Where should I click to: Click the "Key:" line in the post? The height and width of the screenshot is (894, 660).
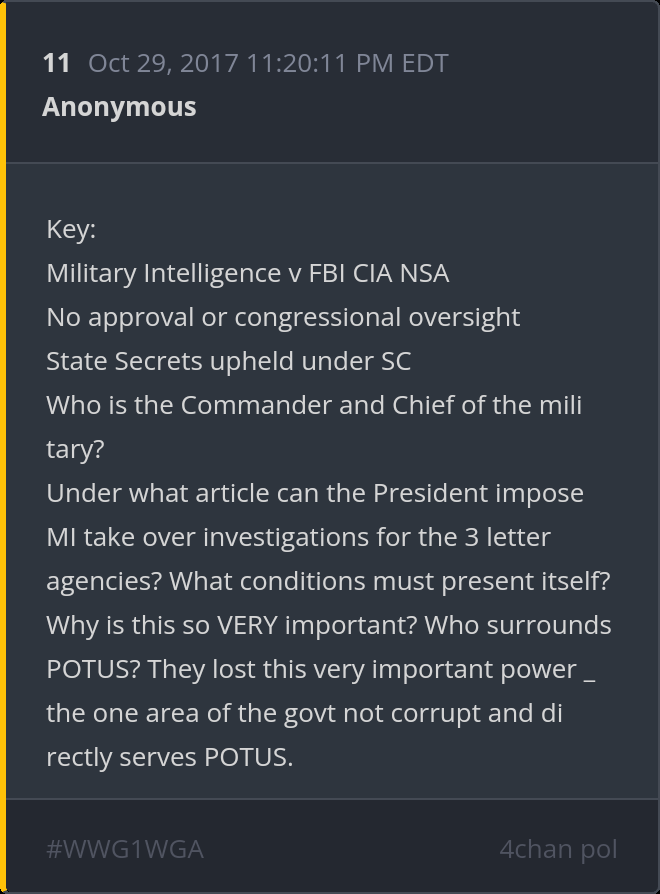(x=71, y=229)
